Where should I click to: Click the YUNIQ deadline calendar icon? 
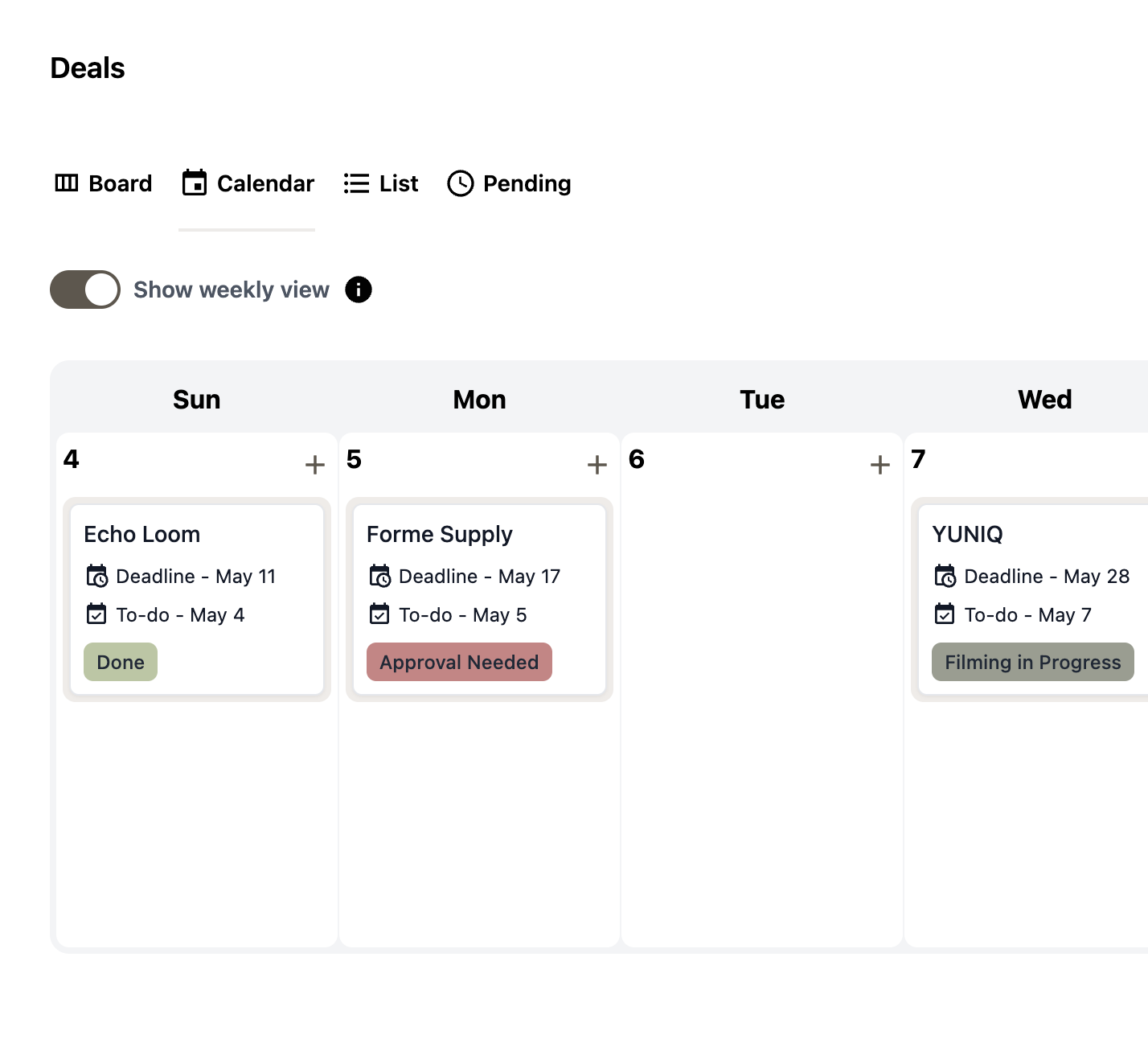[x=945, y=576]
